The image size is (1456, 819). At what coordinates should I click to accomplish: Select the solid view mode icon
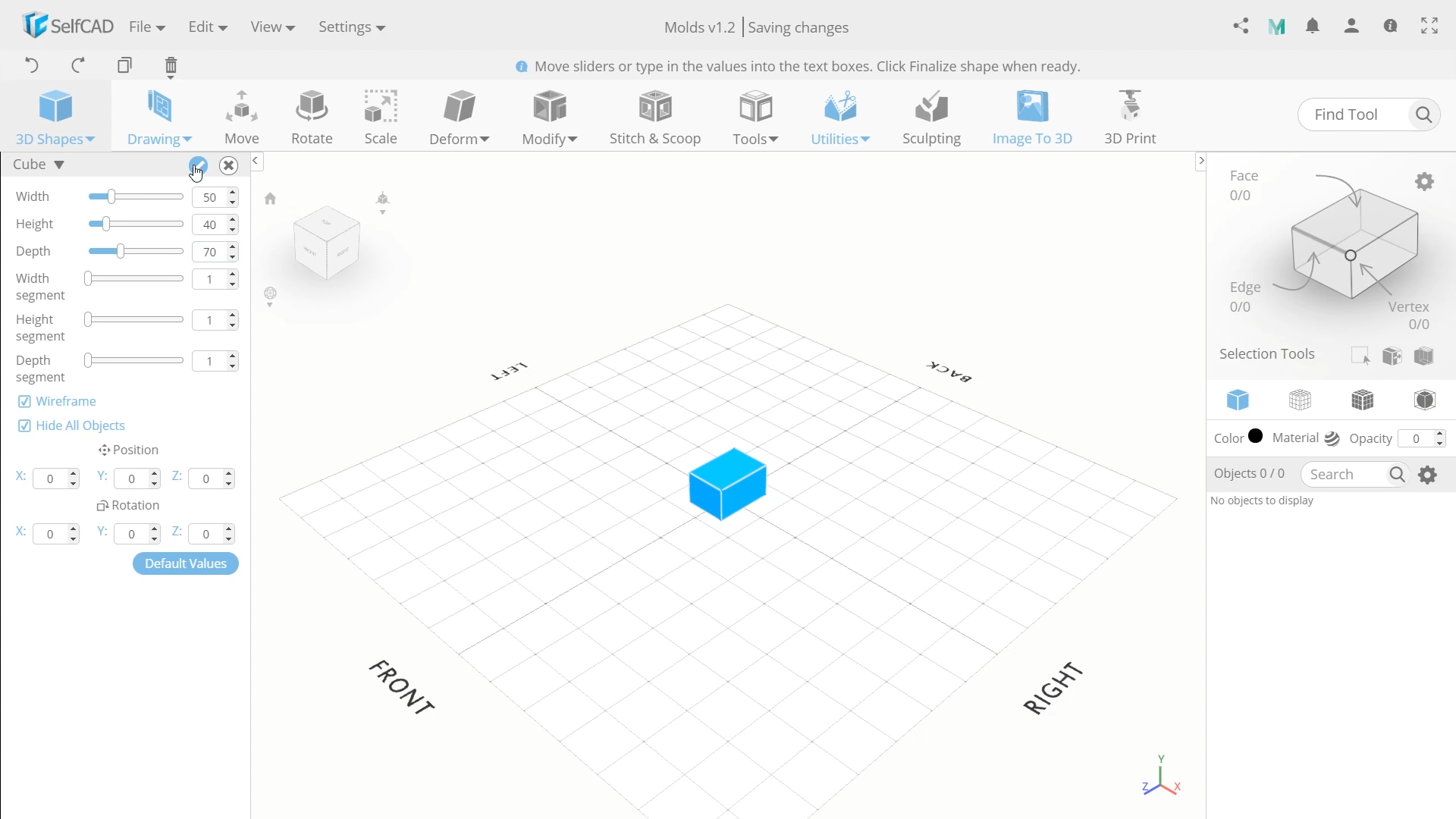point(1238,400)
